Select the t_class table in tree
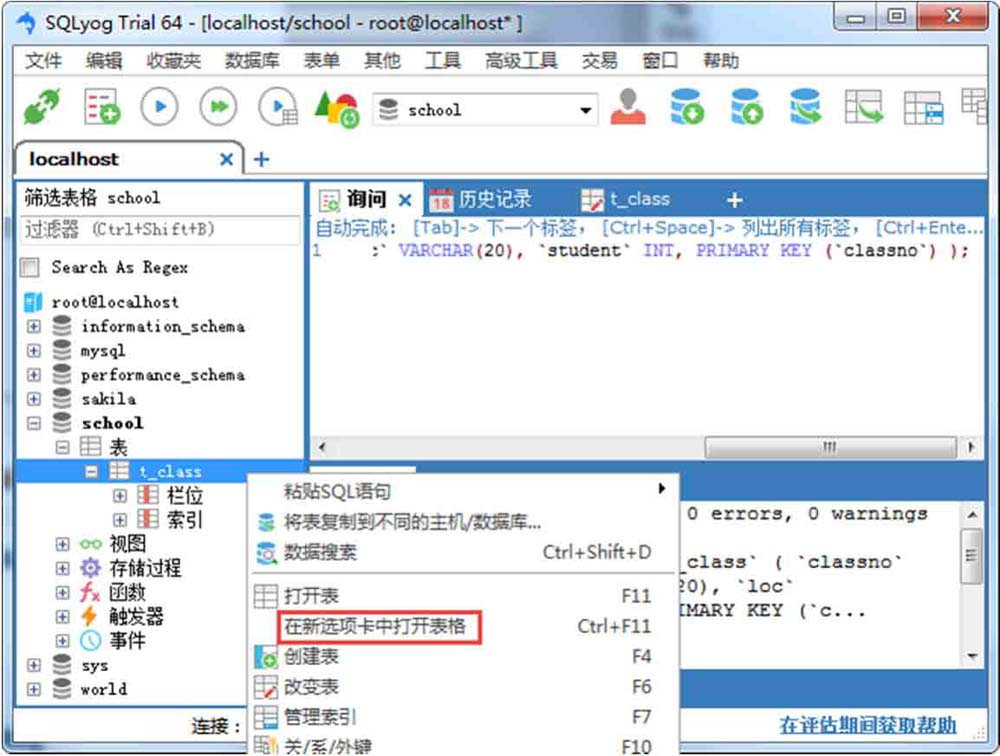Screen dimensions: 1000x756 click(x=170, y=471)
